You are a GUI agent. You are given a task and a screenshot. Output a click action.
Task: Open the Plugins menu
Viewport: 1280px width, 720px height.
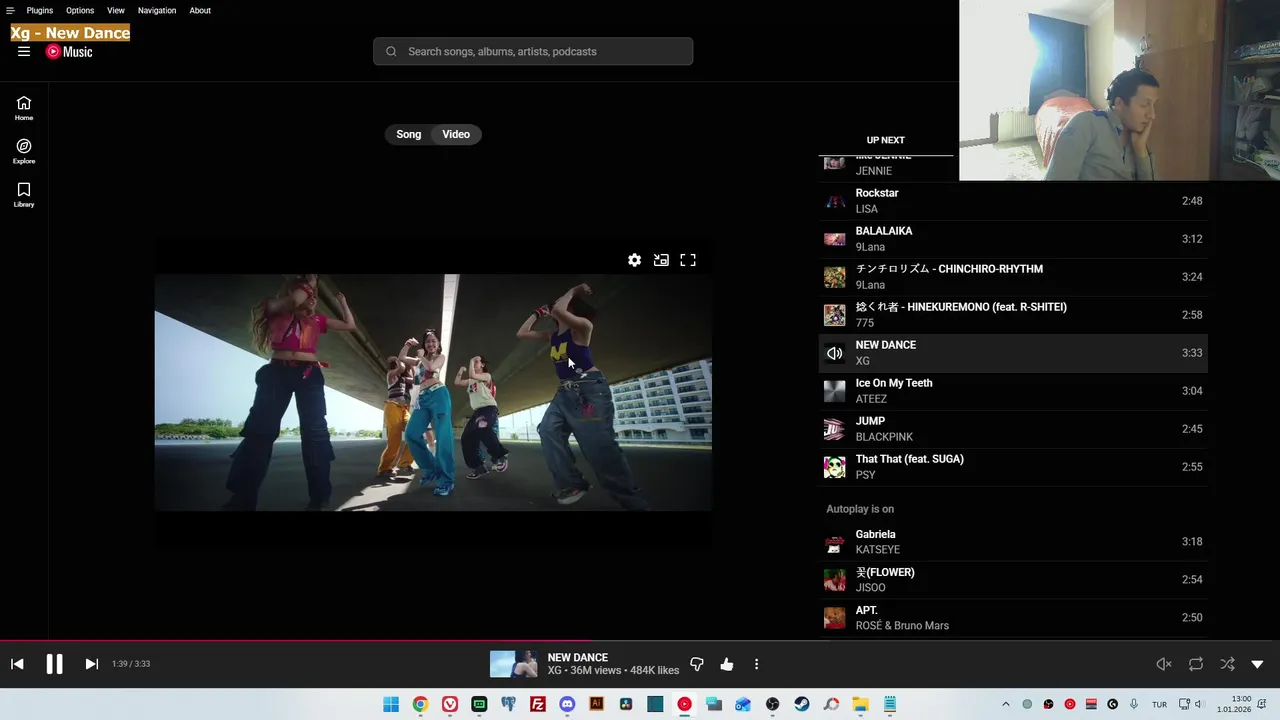click(40, 10)
